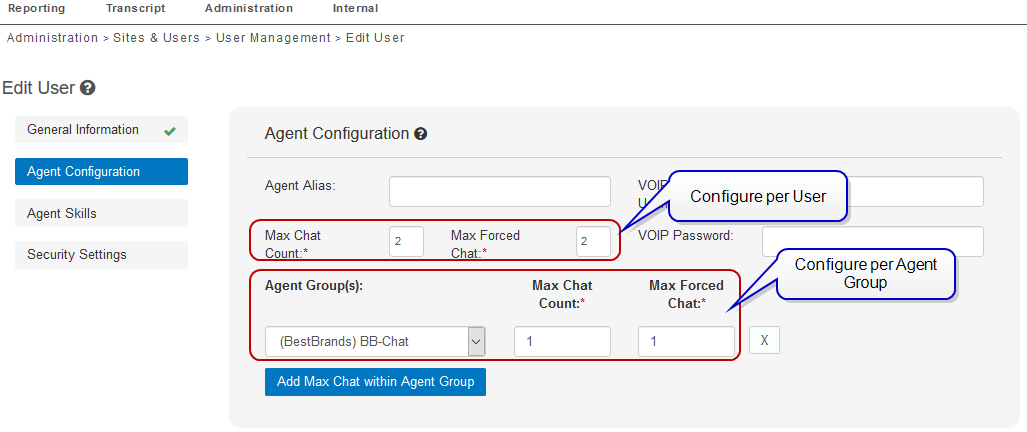This screenshot has height=432, width=1027.
Task: Click Add Max Chat within Agent Group
Action: click(x=375, y=381)
